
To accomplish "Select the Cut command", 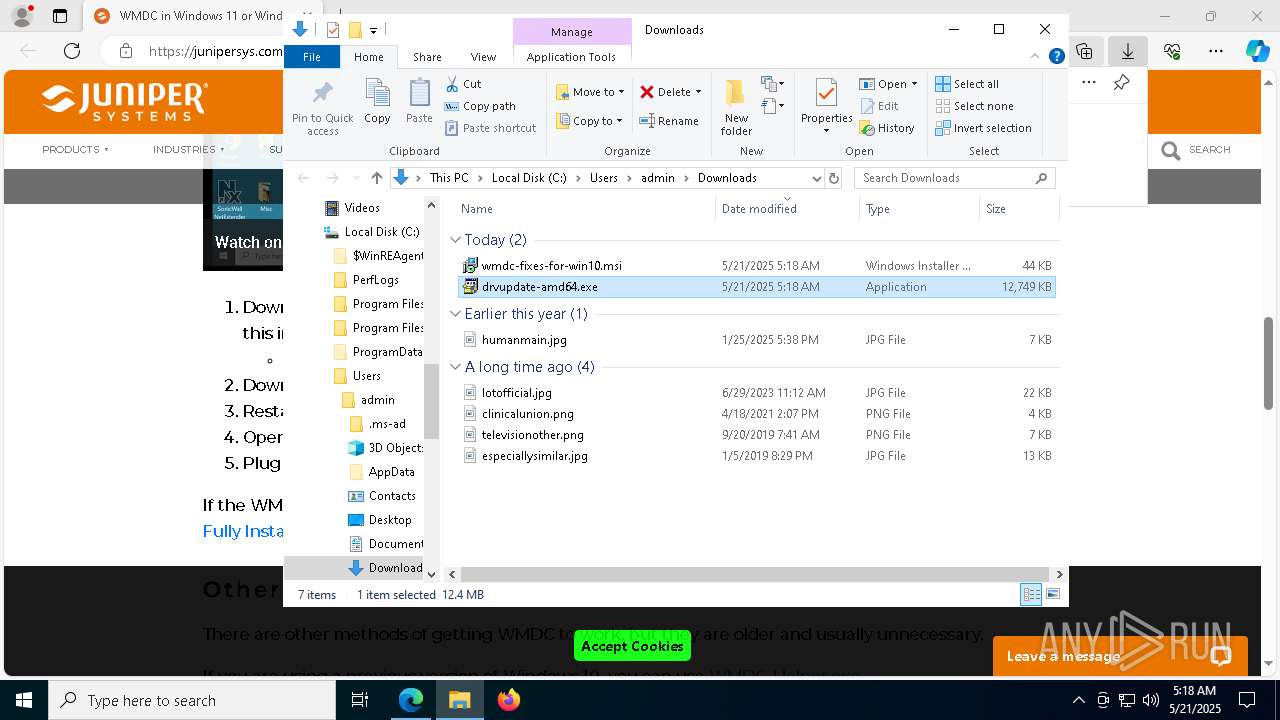I will coord(463,84).
